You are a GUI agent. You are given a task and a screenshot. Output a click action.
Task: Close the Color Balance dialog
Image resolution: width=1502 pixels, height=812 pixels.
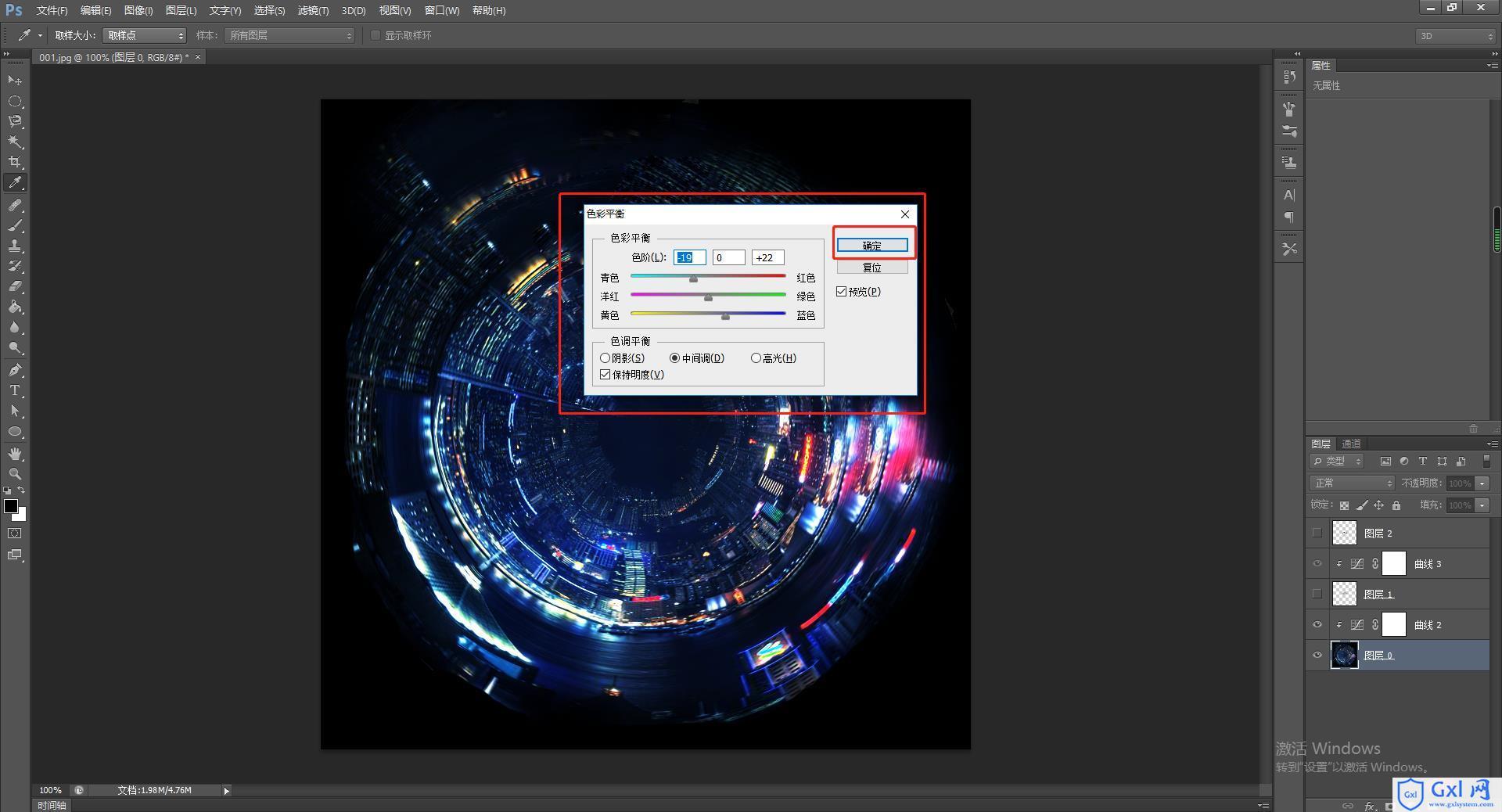point(905,214)
